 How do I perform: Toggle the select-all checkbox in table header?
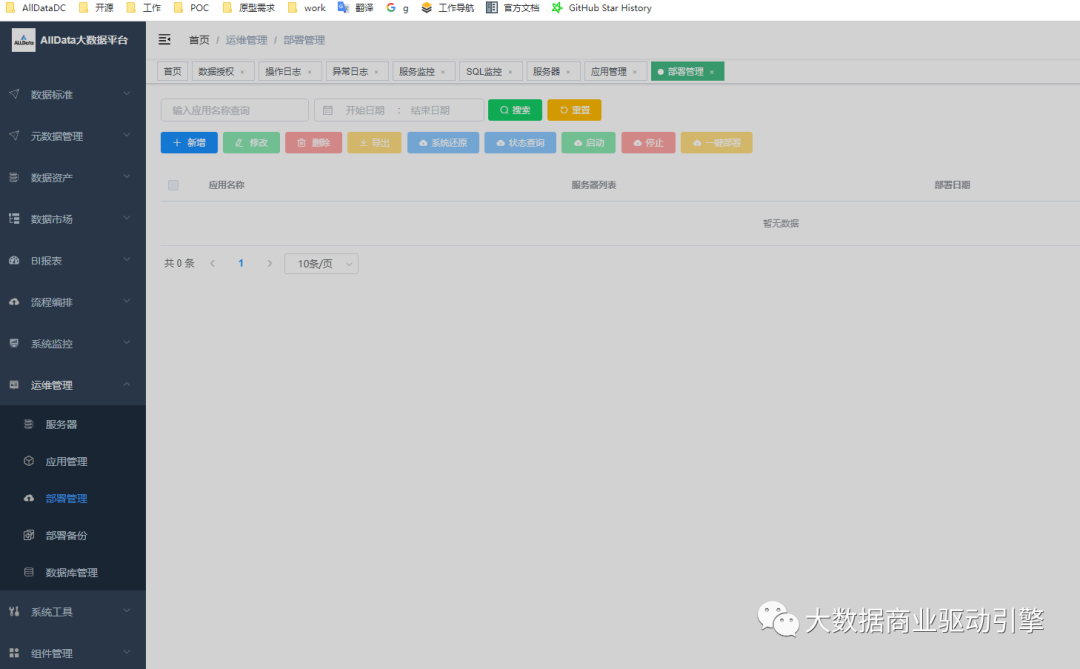click(x=173, y=185)
